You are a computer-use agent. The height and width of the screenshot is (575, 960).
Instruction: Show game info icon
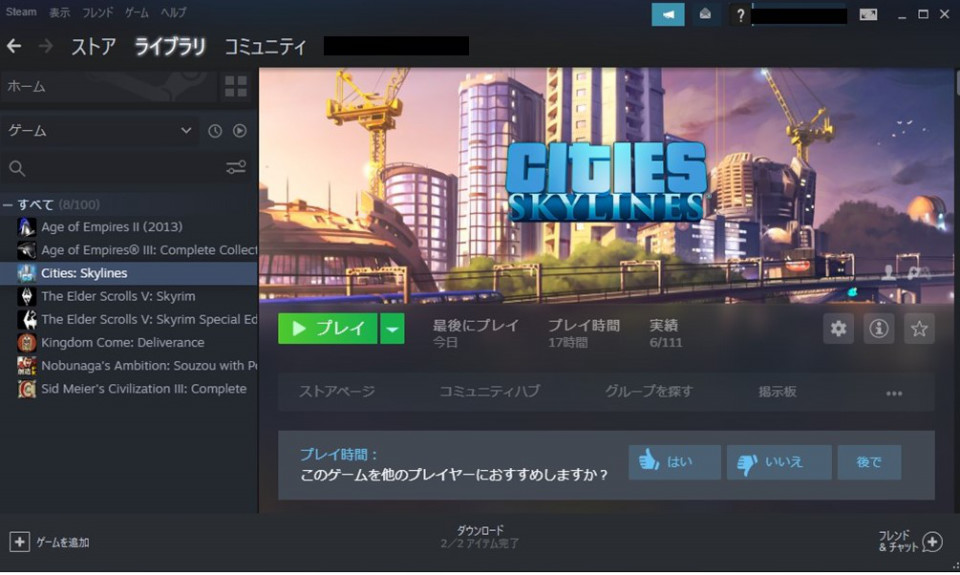879,329
